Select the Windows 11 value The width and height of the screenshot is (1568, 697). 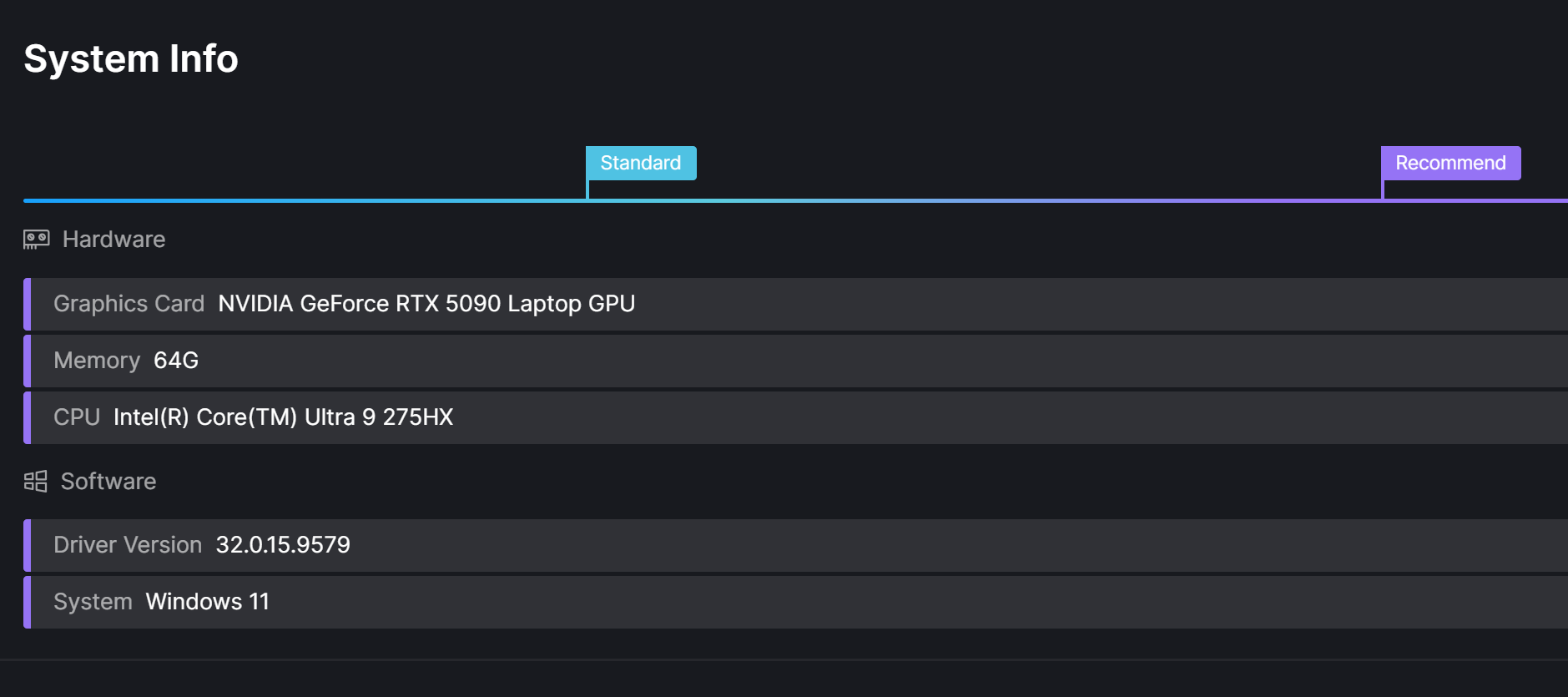(208, 602)
